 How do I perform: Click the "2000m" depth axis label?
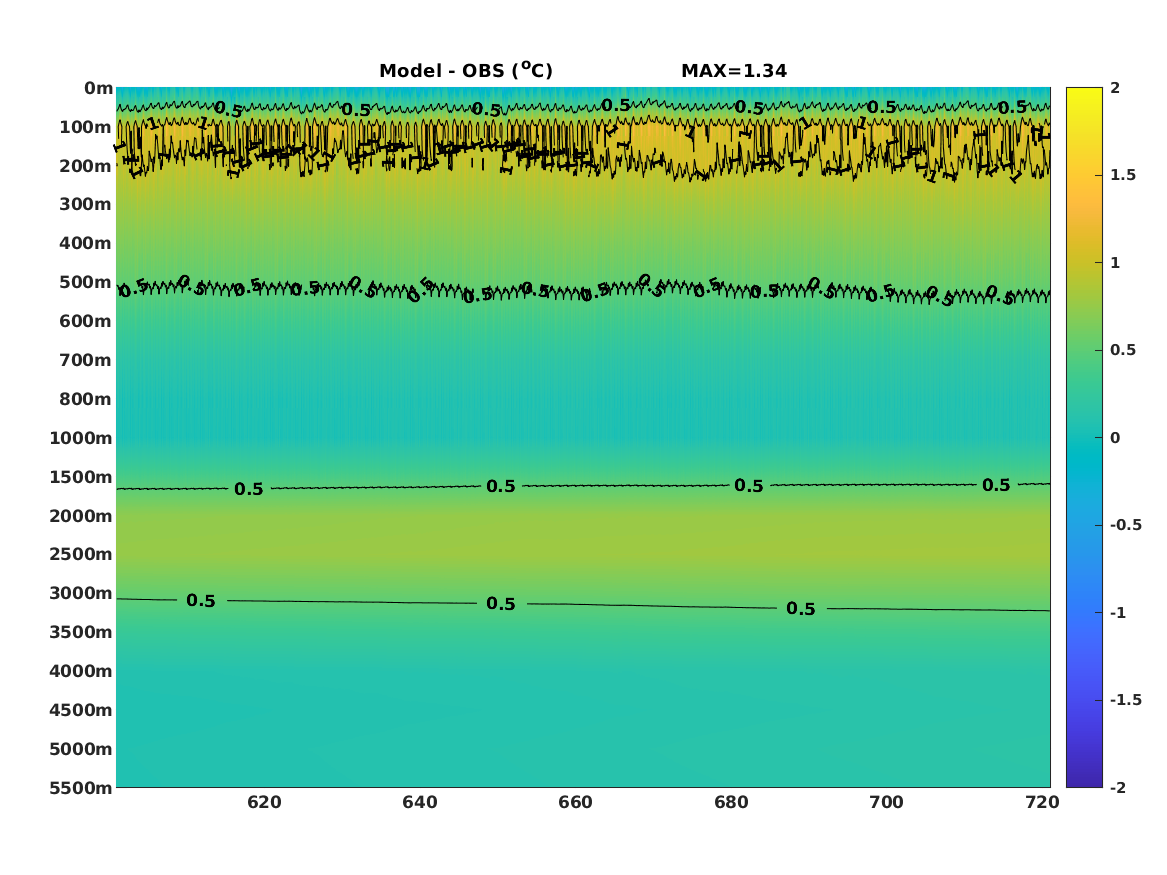point(81,516)
